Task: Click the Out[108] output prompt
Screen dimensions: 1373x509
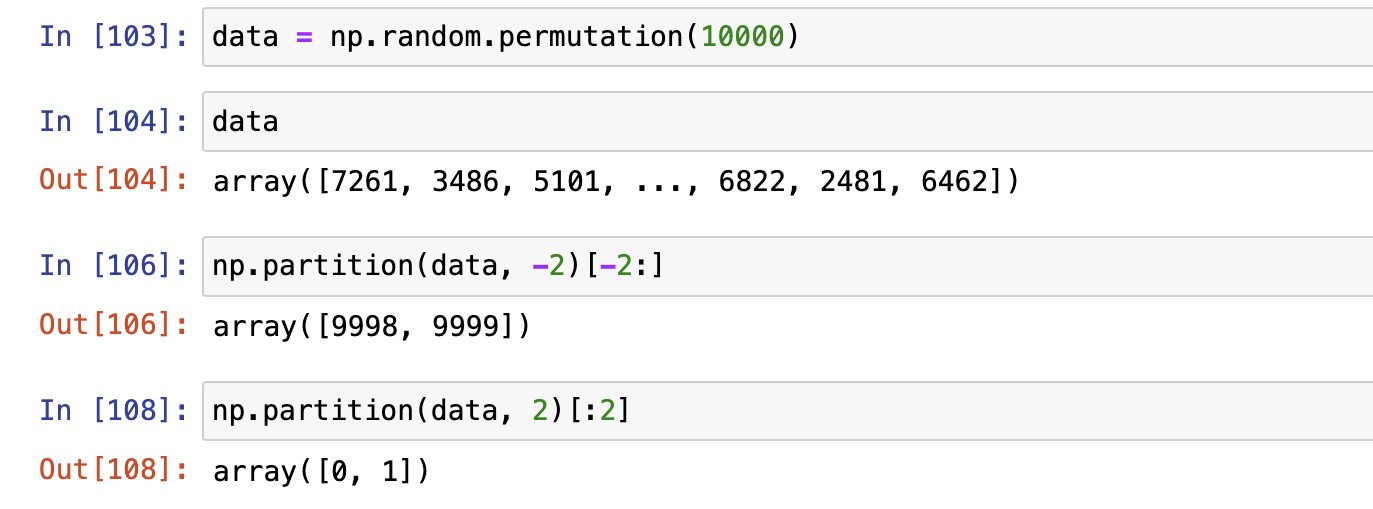Action: (114, 470)
